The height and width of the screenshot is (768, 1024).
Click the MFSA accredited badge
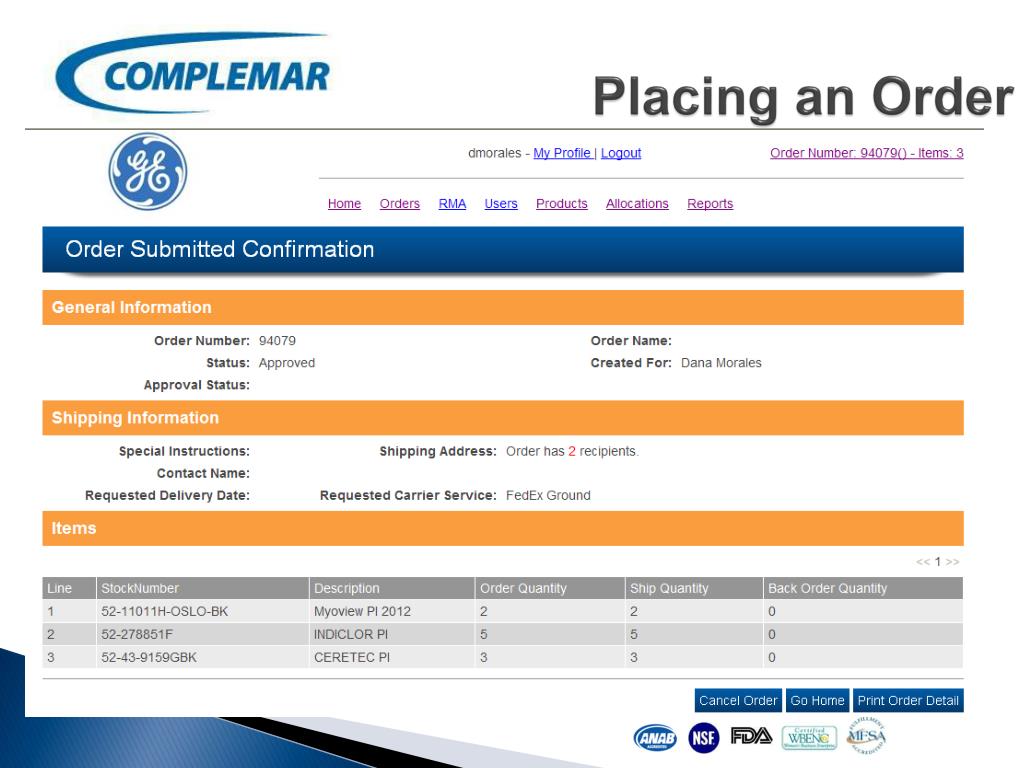(866, 736)
